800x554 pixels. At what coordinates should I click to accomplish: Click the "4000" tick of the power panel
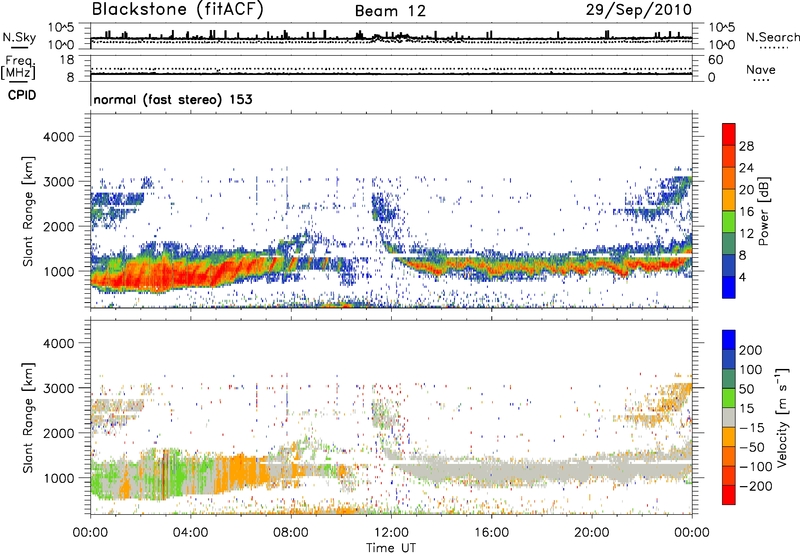pyautogui.click(x=58, y=137)
